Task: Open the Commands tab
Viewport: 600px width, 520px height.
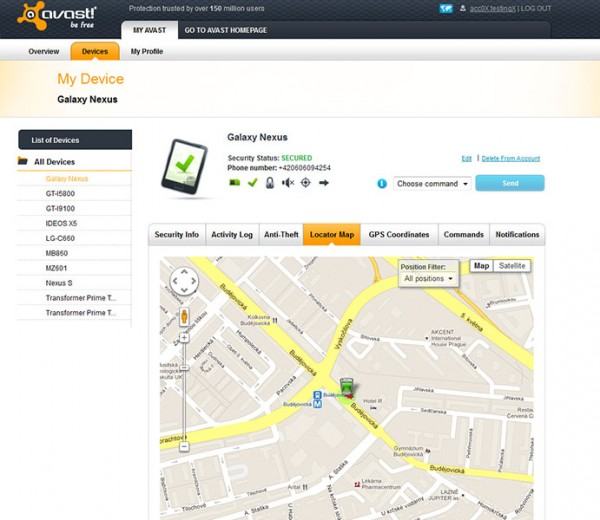Action: [463, 235]
